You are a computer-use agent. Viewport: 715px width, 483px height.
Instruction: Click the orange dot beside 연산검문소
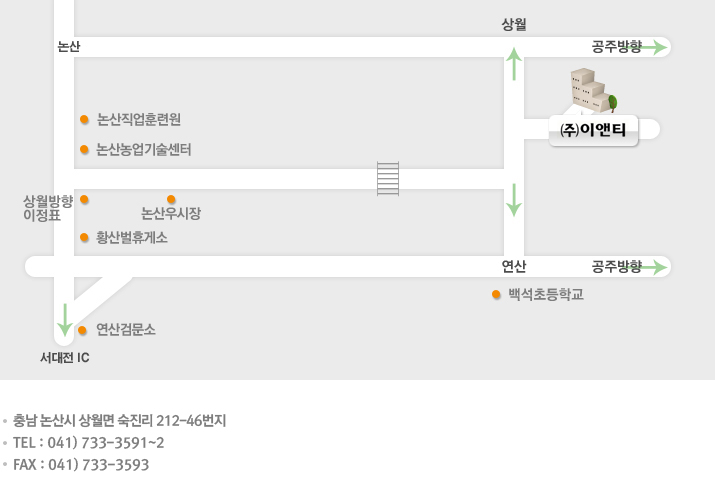pyautogui.click(x=83, y=330)
